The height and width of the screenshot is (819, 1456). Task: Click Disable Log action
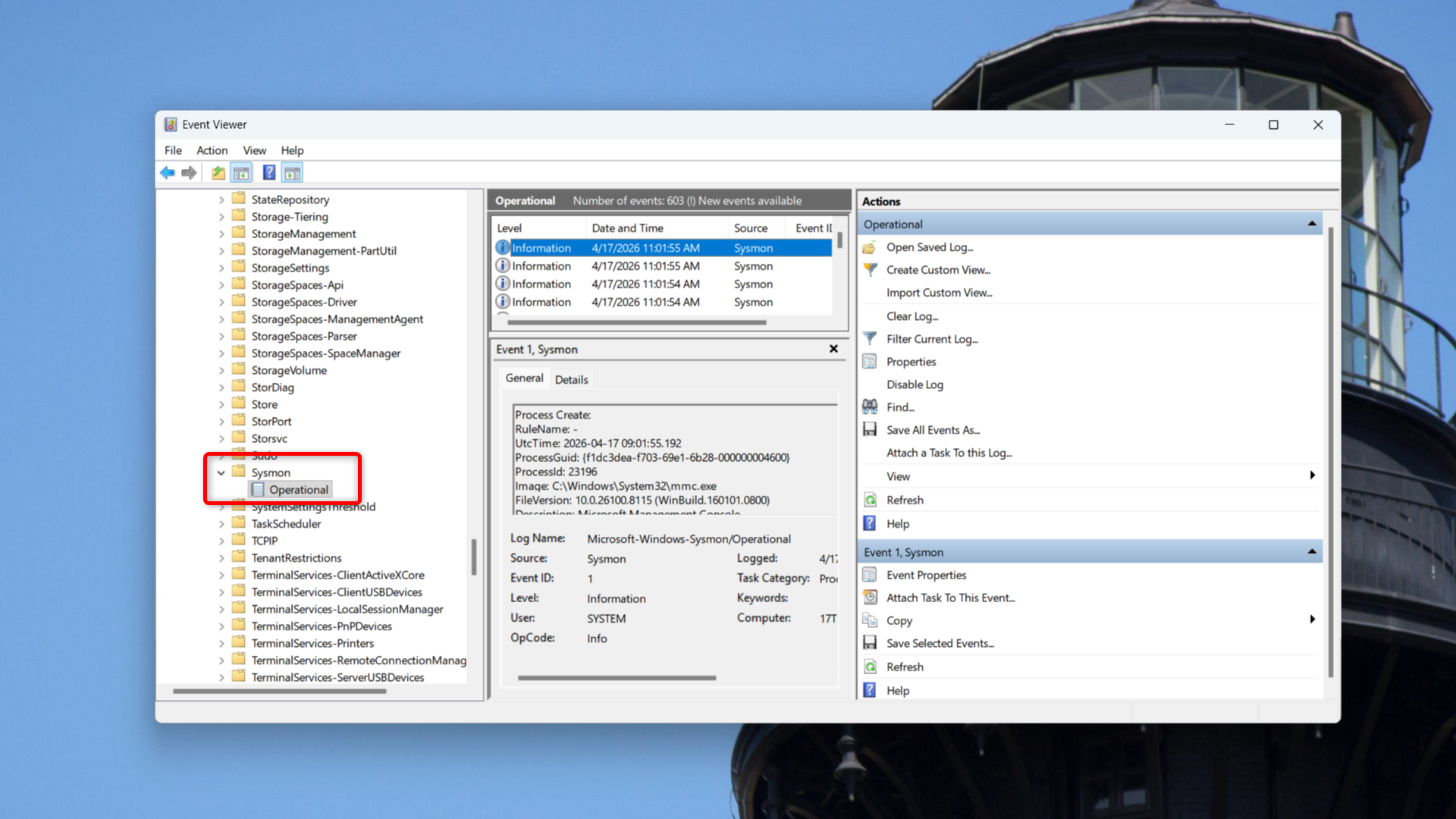pos(915,384)
